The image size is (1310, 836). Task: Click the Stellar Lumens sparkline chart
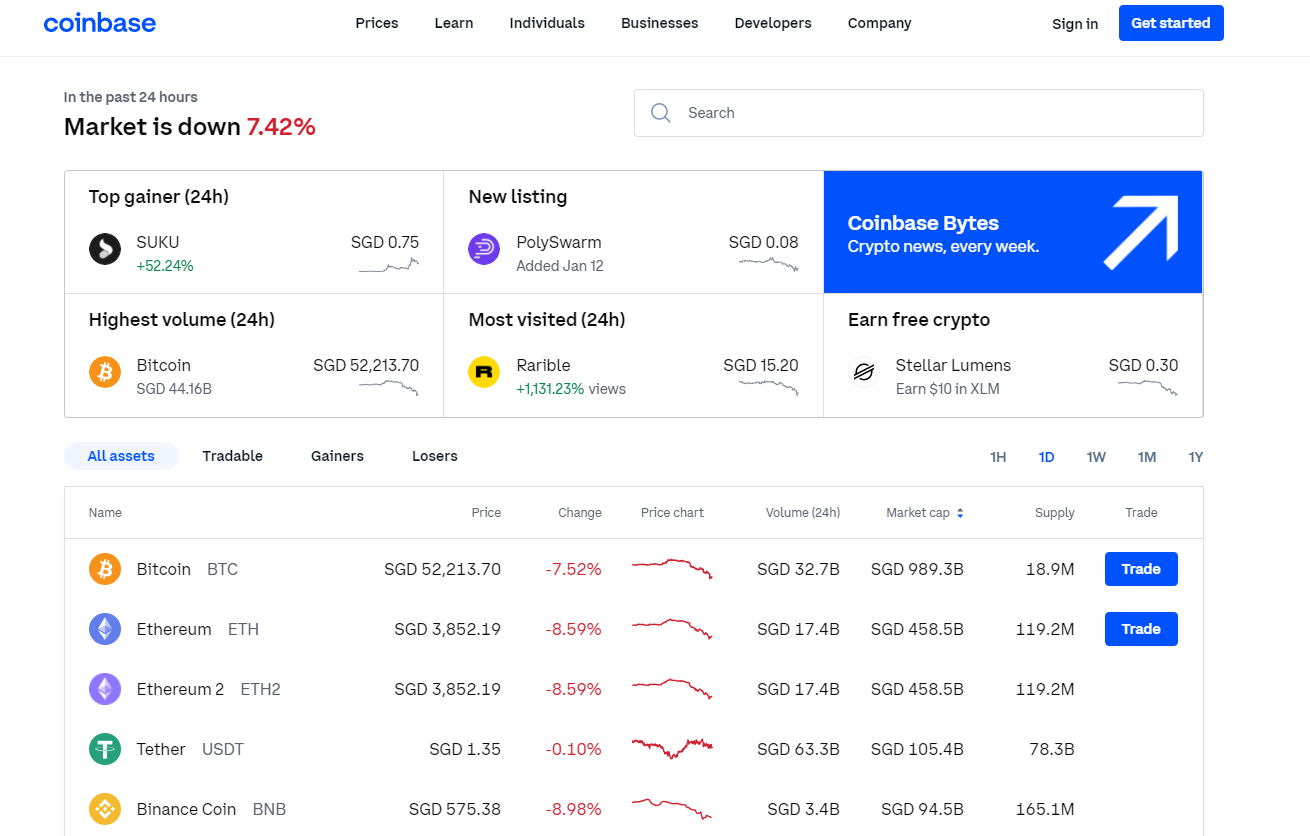click(1148, 388)
